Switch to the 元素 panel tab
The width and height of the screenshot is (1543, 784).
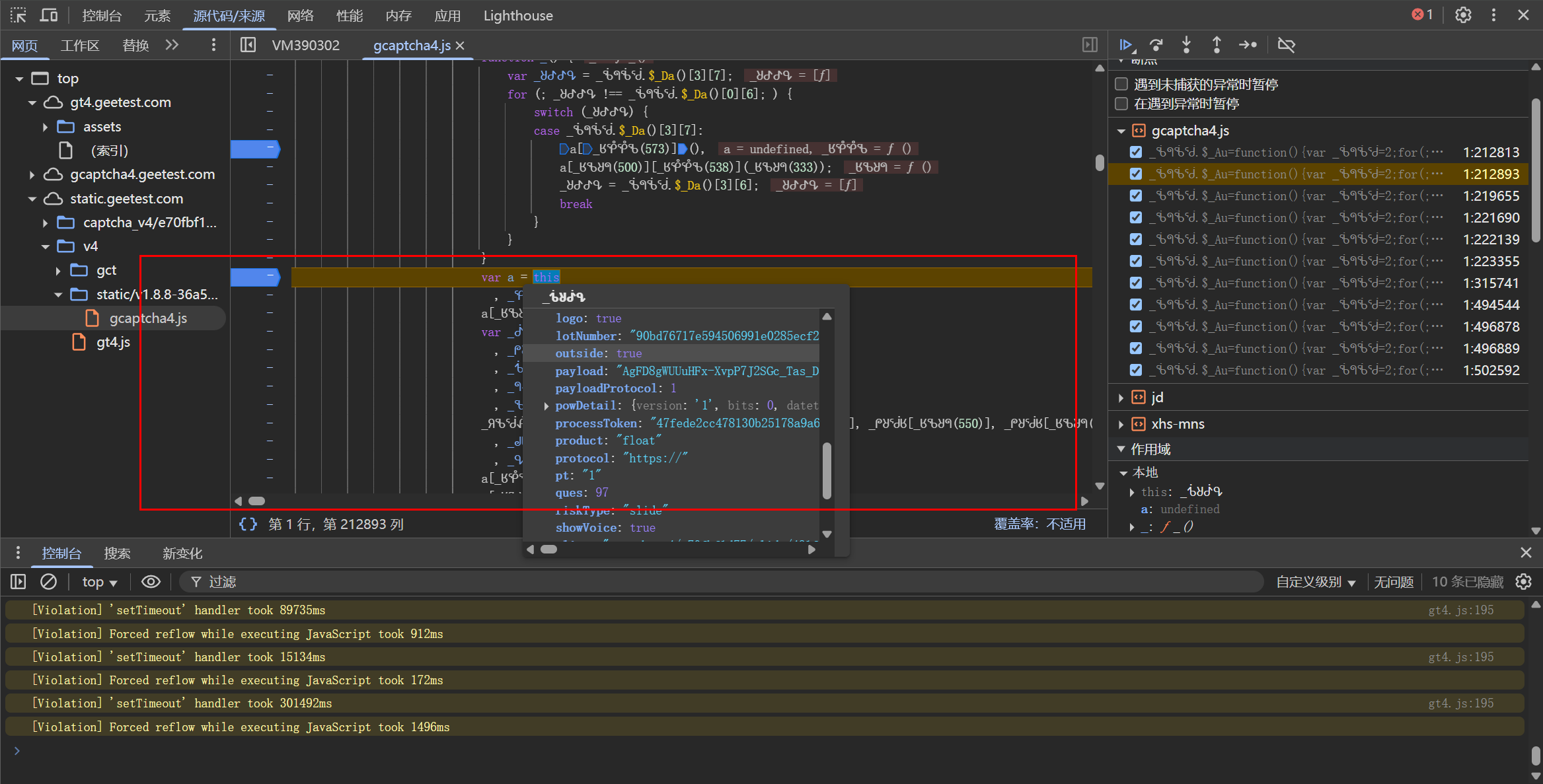tap(157, 15)
